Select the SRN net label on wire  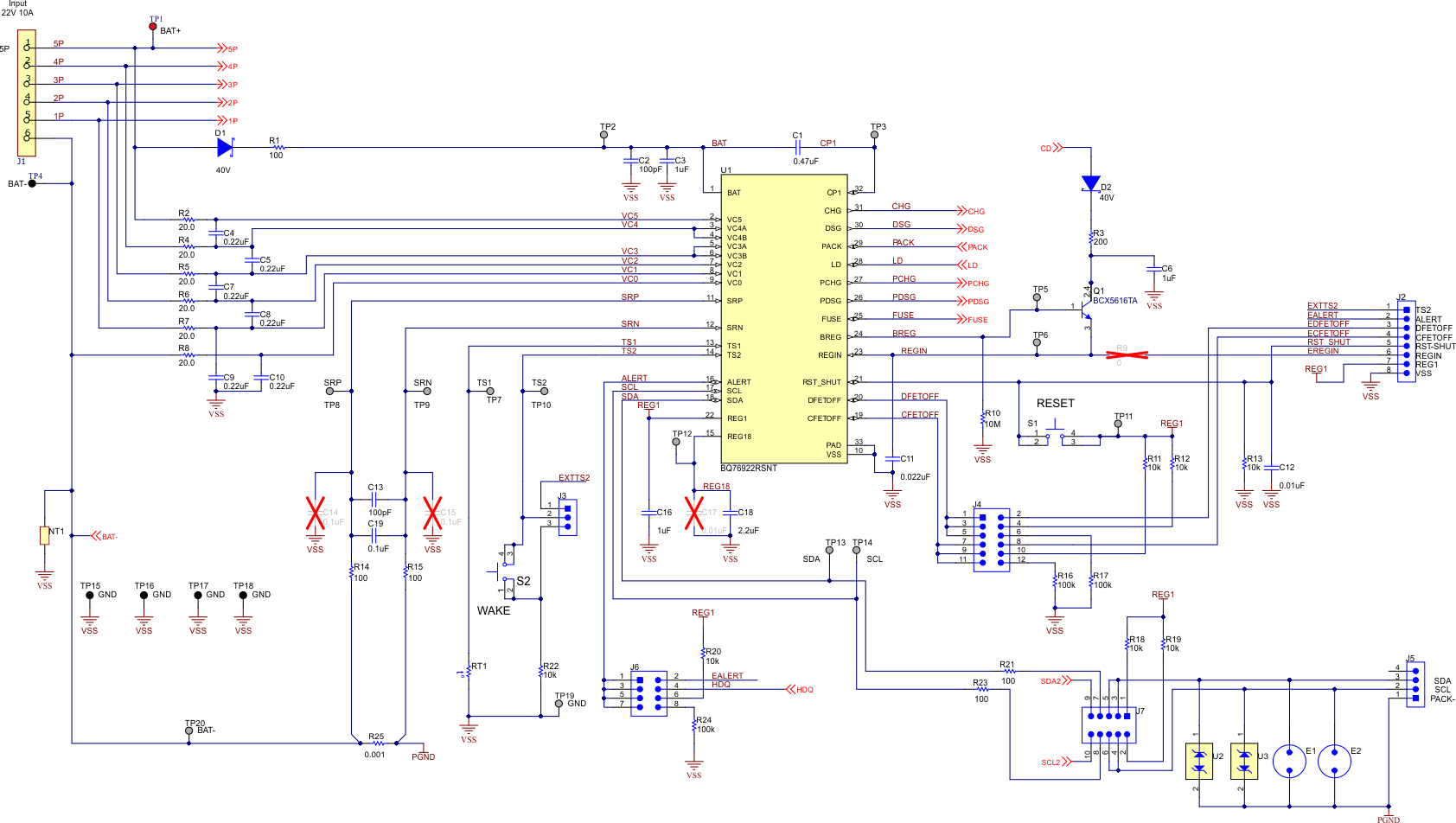[x=630, y=323]
